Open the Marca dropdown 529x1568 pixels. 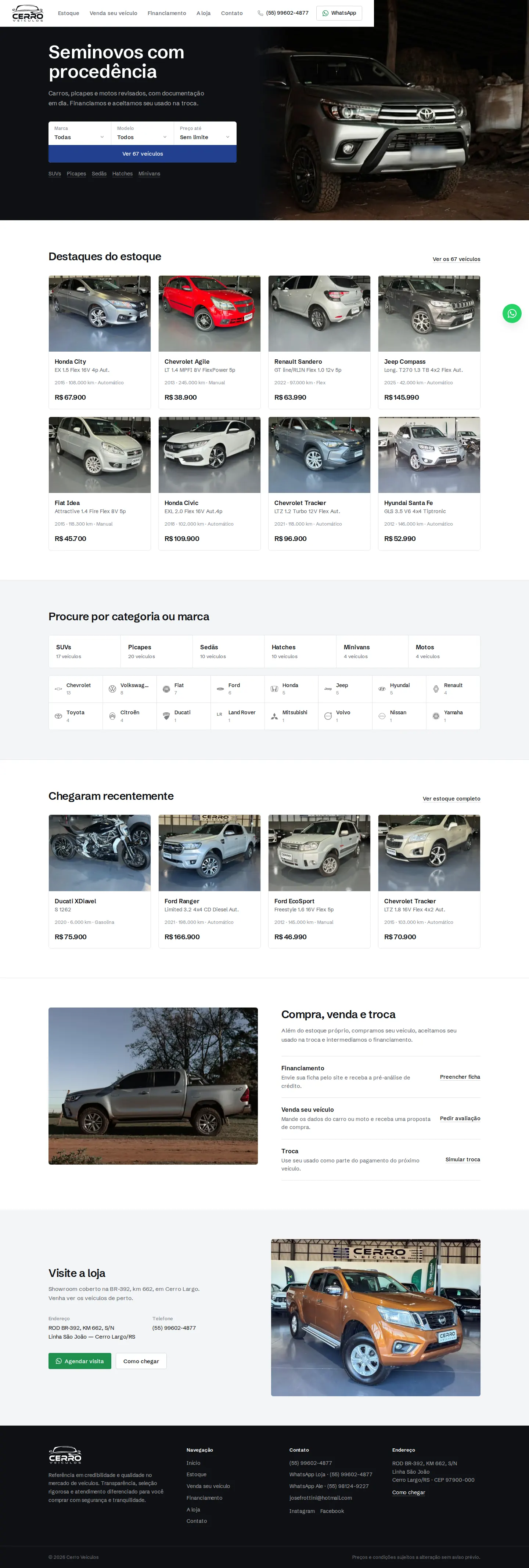[80, 133]
